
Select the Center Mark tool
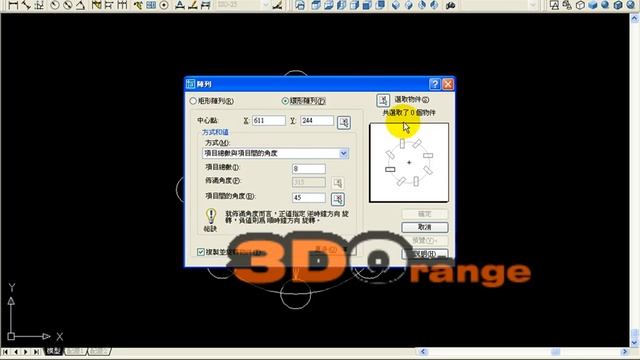click(x=164, y=5)
